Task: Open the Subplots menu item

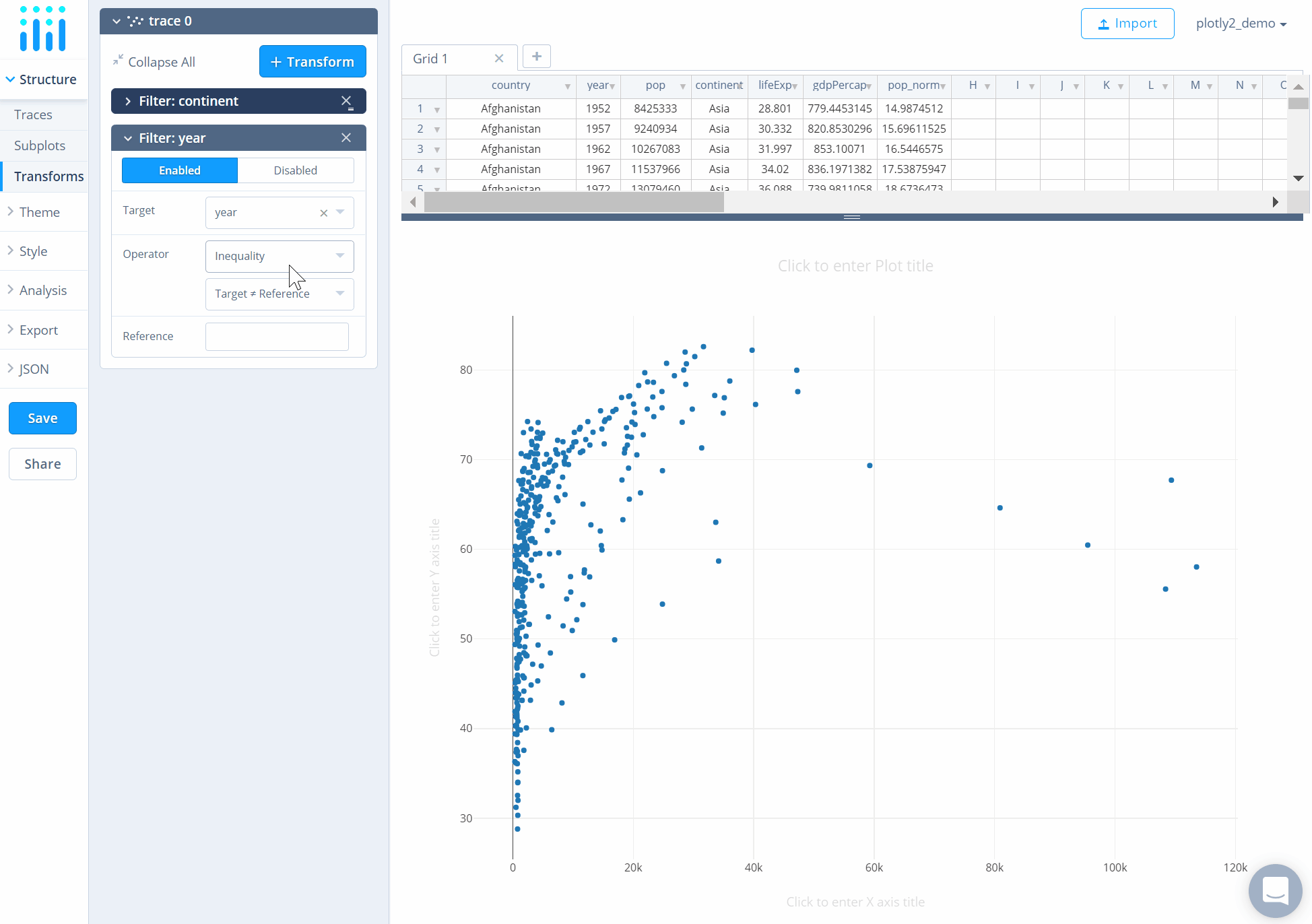Action: coord(40,145)
